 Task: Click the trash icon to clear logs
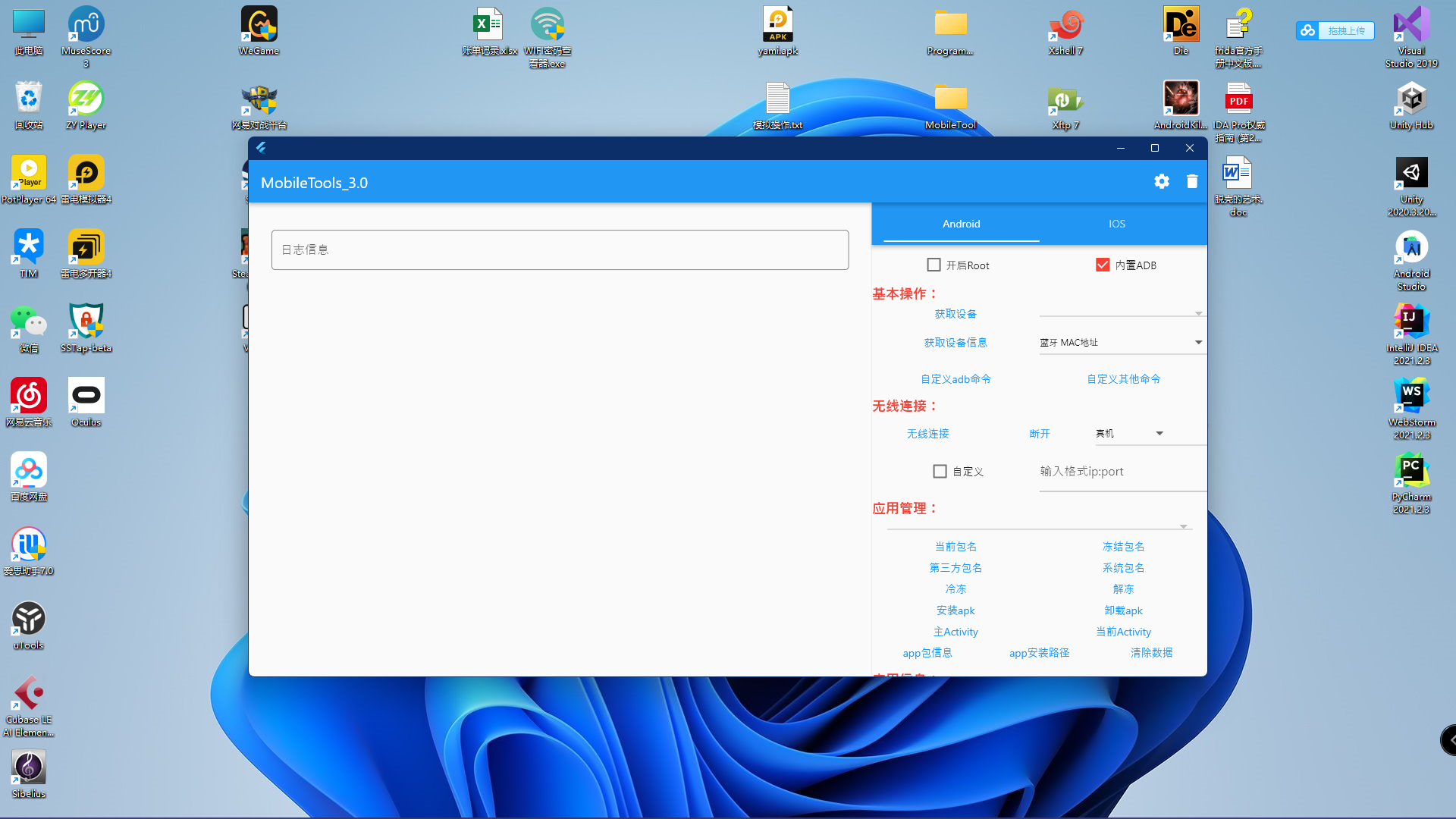(x=1191, y=182)
